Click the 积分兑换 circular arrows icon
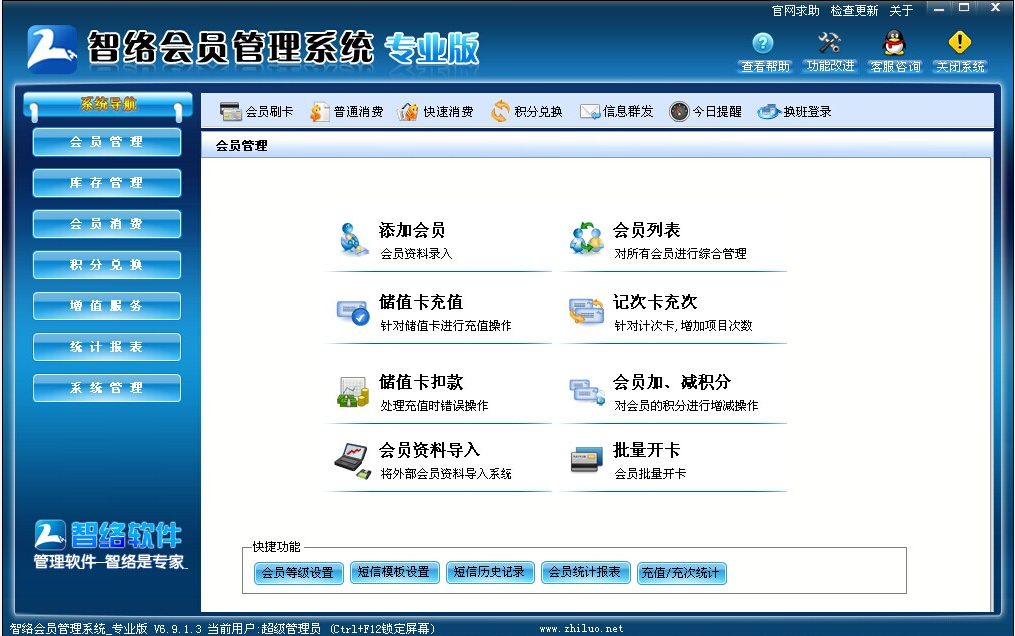Image resolution: width=1015 pixels, height=636 pixels. [x=500, y=111]
